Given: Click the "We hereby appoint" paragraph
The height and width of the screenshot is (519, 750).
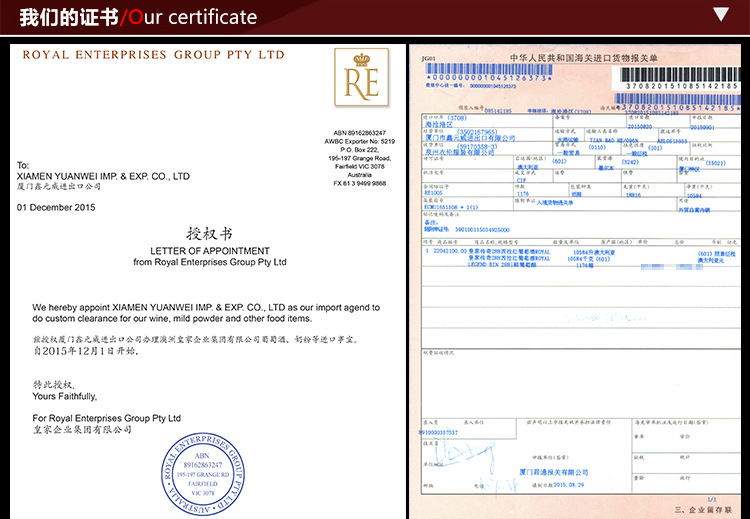Looking at the screenshot, I should pyautogui.click(x=206, y=313).
